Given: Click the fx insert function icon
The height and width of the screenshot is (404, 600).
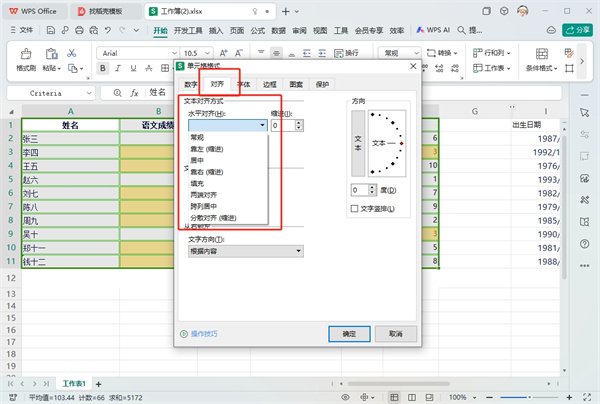Looking at the screenshot, I should pyautogui.click(x=131, y=92).
